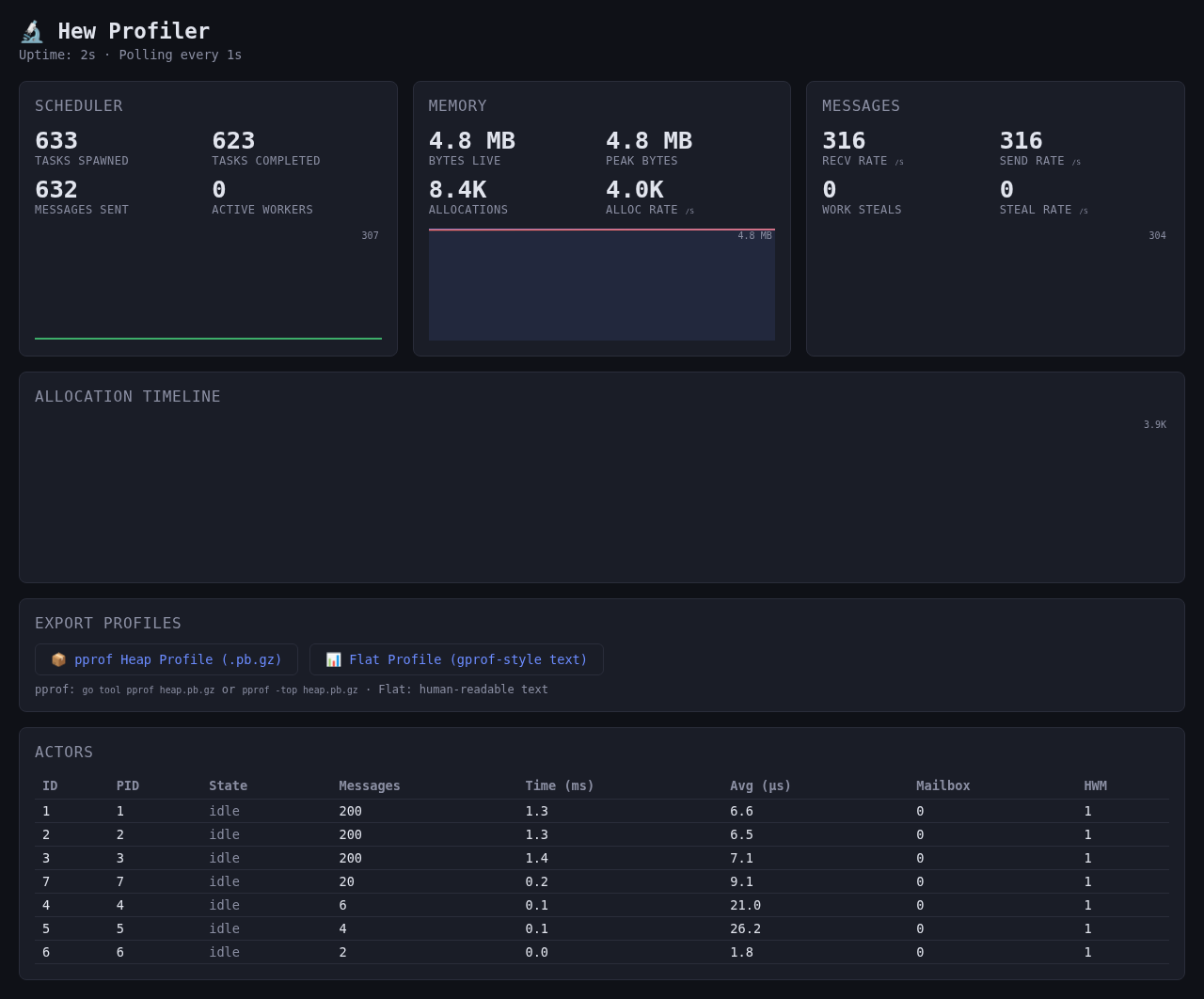Click the Send Rate label
Screen dimensions: 1204x999
(x=1039, y=161)
